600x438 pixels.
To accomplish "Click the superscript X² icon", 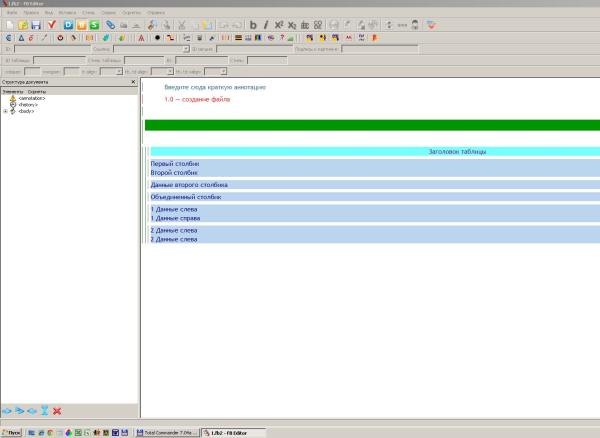I will coord(279,24).
